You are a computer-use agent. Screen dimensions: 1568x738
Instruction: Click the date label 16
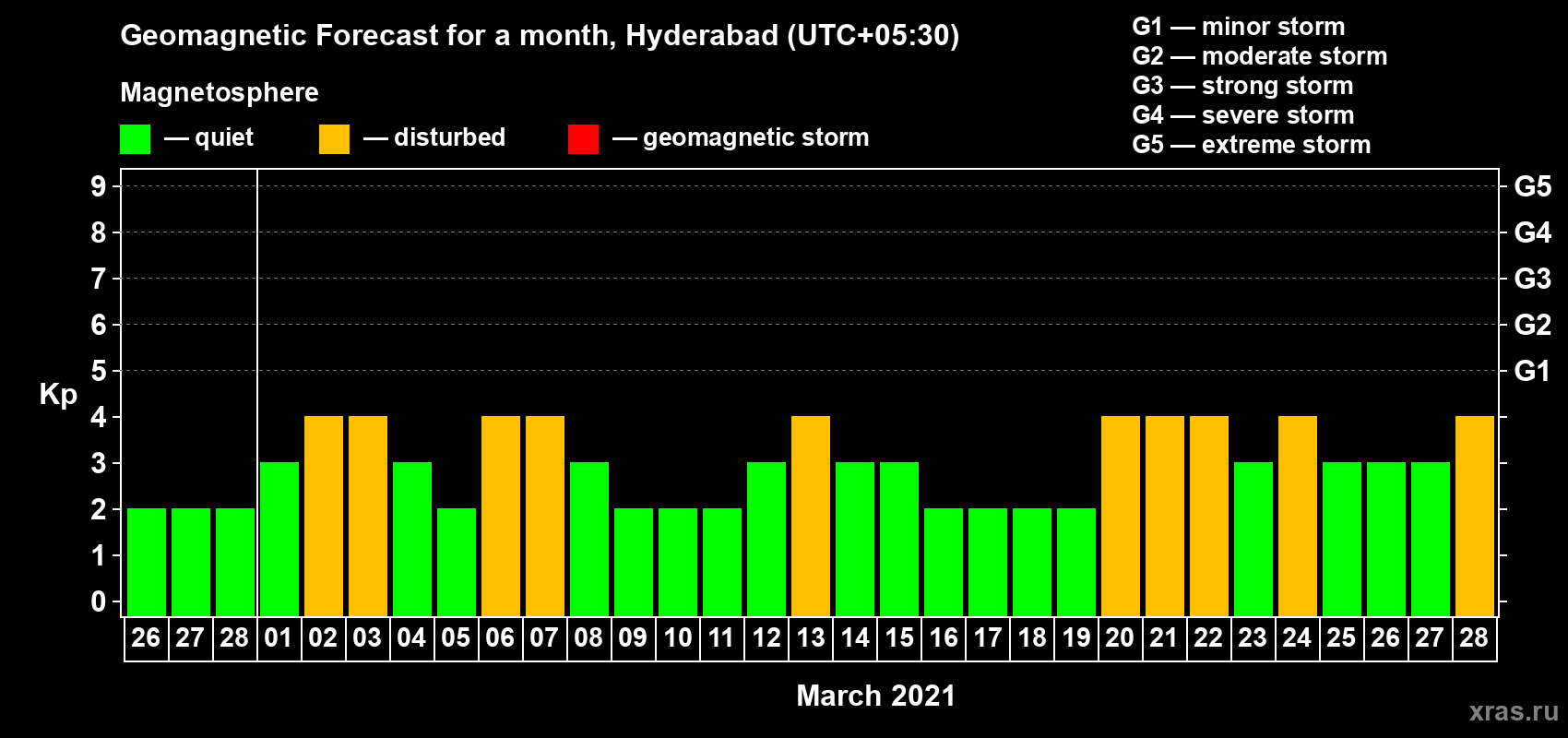944,638
